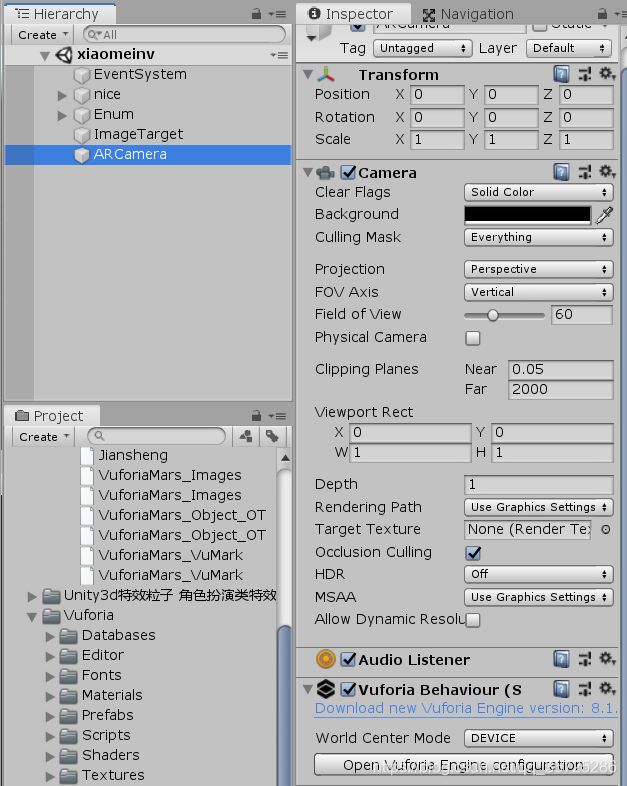The height and width of the screenshot is (786, 627).
Task: Disable the Camera component checkbox
Action: click(x=348, y=172)
